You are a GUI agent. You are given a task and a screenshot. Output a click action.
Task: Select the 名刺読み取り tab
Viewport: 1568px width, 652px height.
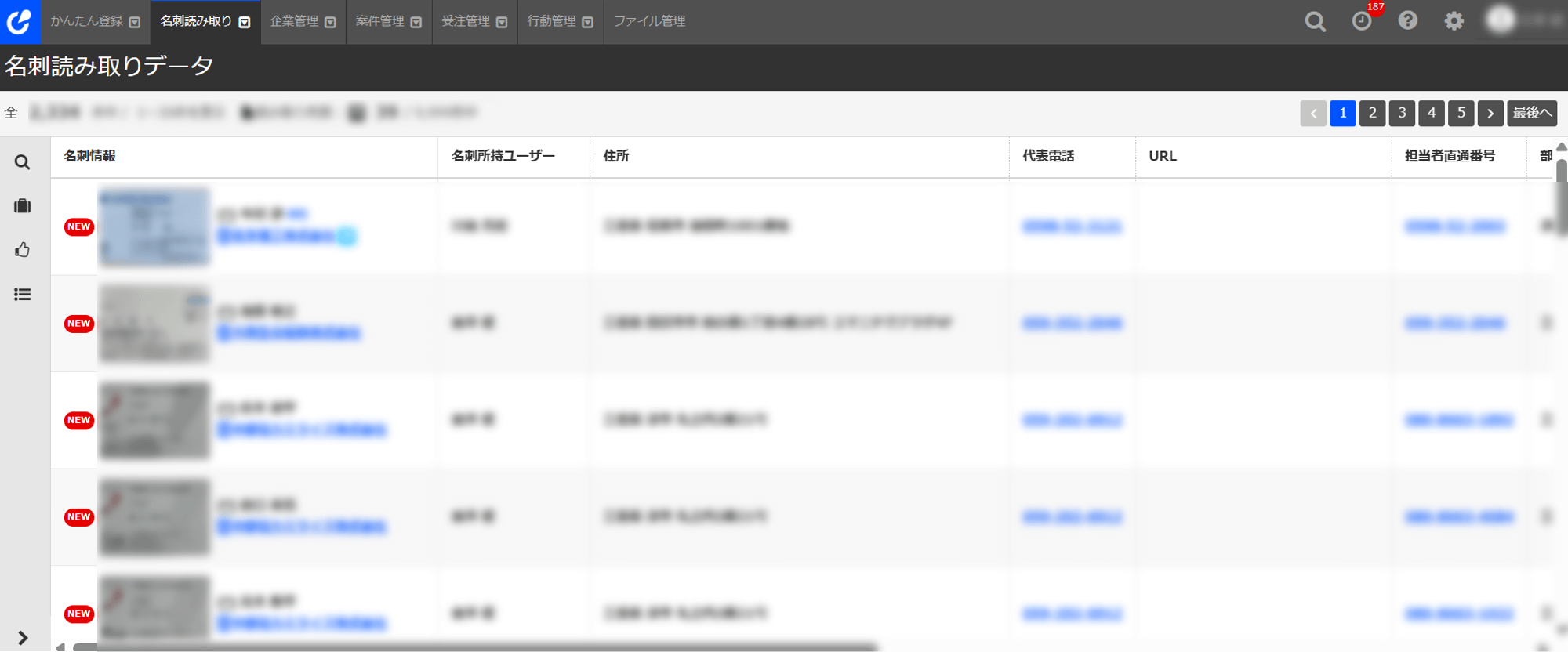tap(205, 21)
